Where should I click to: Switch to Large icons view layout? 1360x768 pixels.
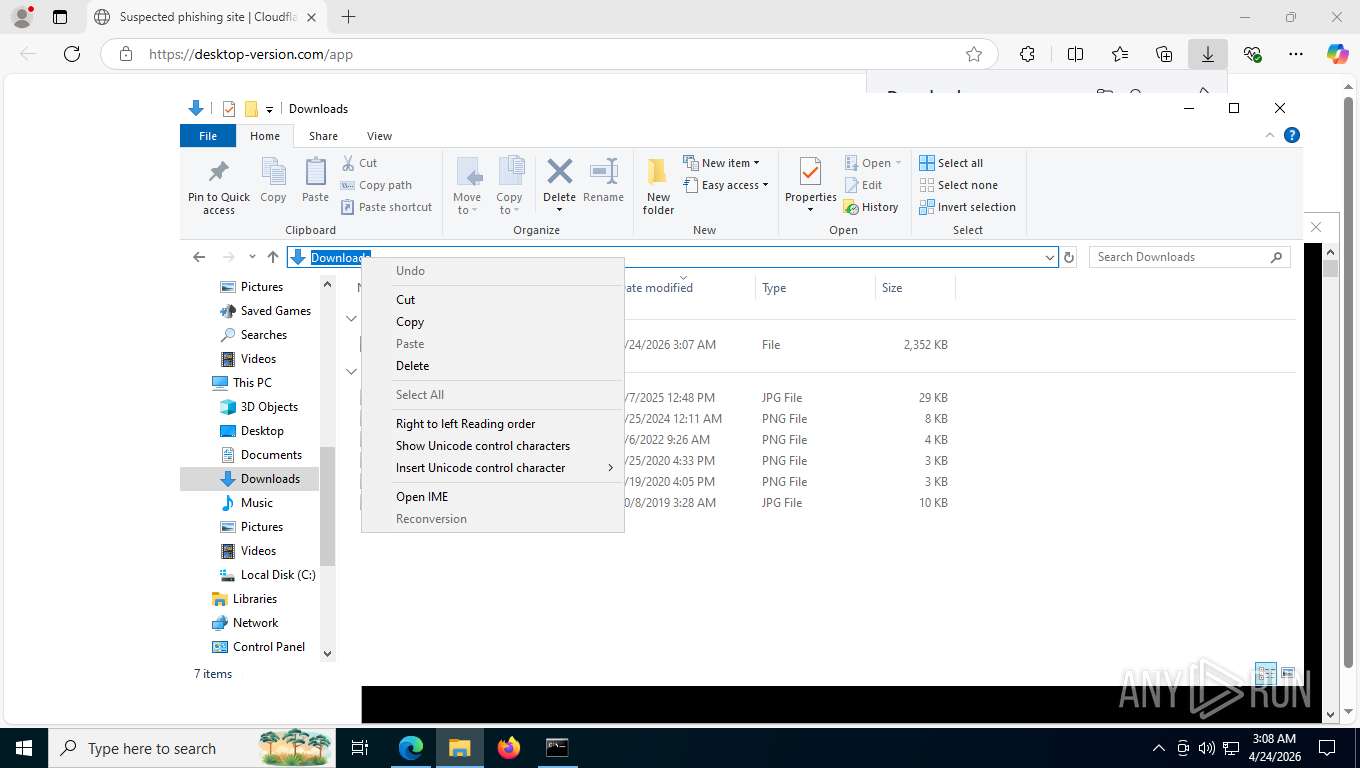click(1288, 673)
